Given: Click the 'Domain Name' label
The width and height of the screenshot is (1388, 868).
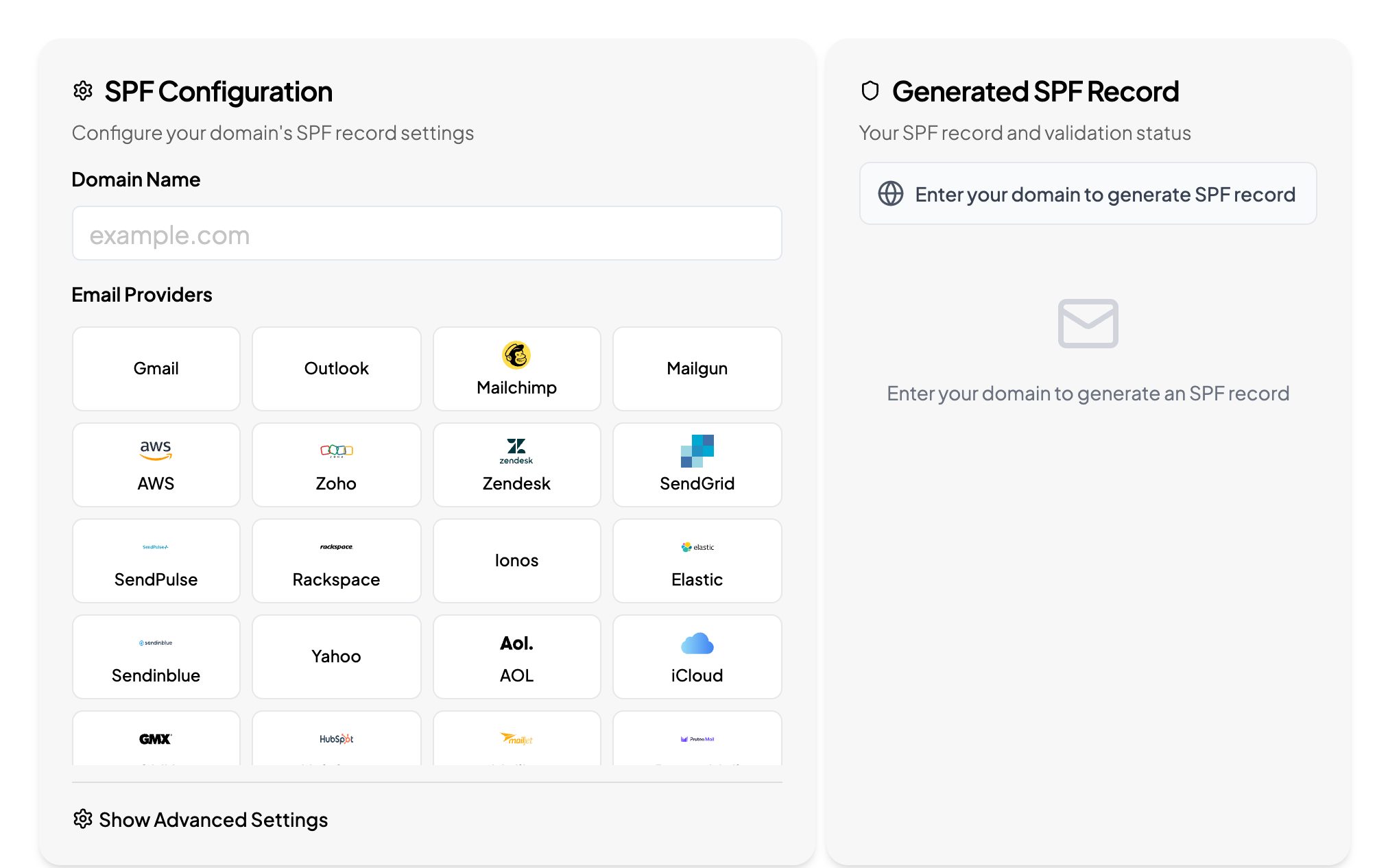Looking at the screenshot, I should (136, 180).
